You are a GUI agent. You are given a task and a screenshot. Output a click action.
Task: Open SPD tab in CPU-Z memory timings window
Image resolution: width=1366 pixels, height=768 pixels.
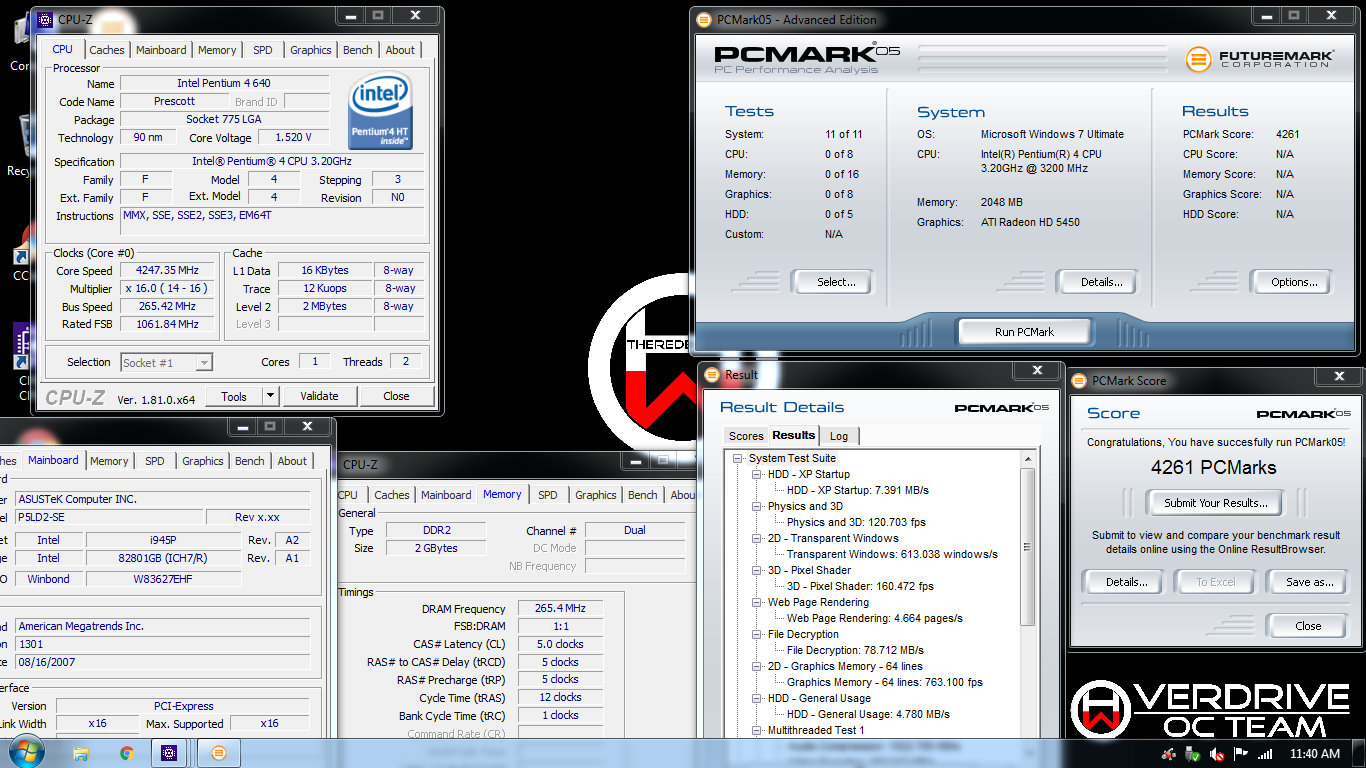pos(548,495)
